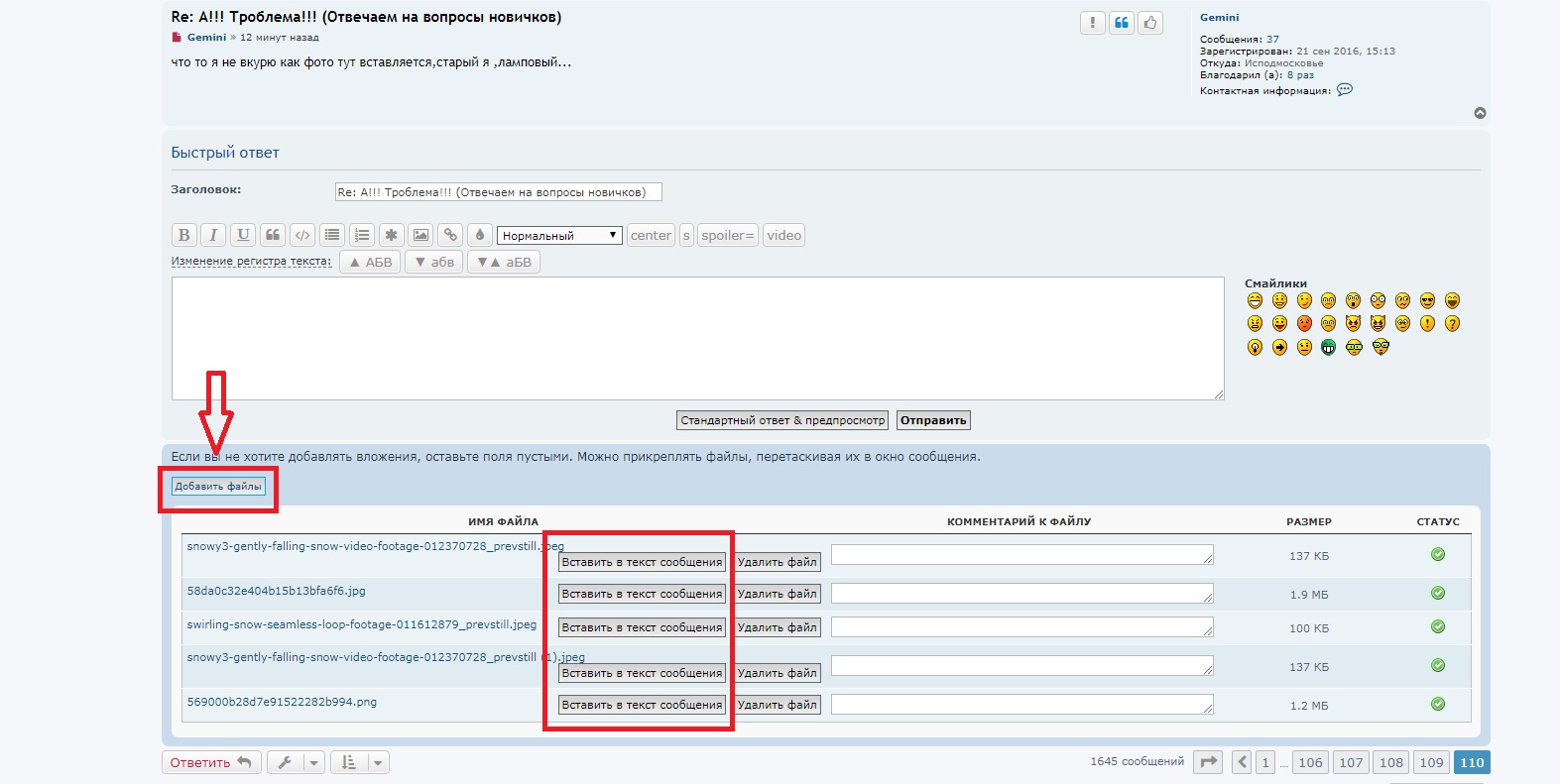Viewport: 1560px width, 784px height.
Task: Insert code tag with code icon
Action: click(302, 235)
